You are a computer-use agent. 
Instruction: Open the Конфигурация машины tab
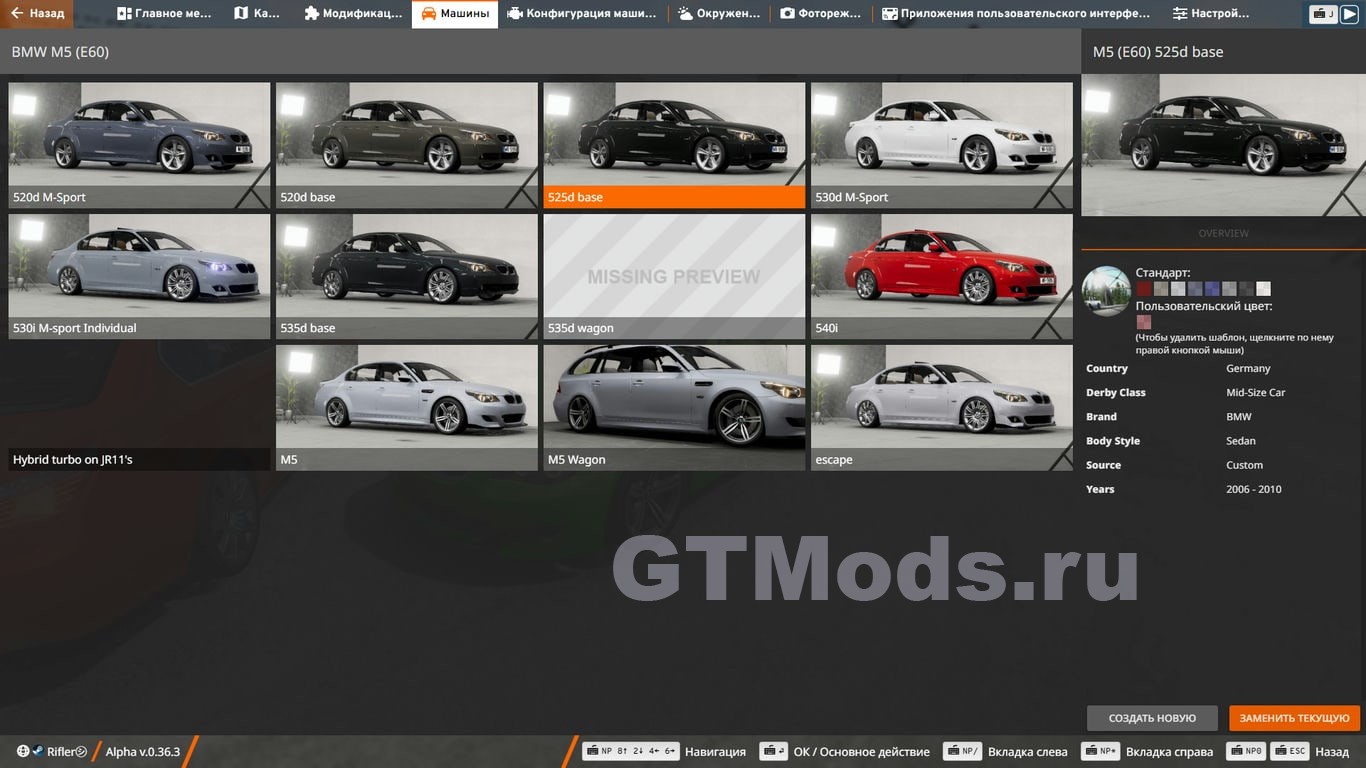pos(581,14)
